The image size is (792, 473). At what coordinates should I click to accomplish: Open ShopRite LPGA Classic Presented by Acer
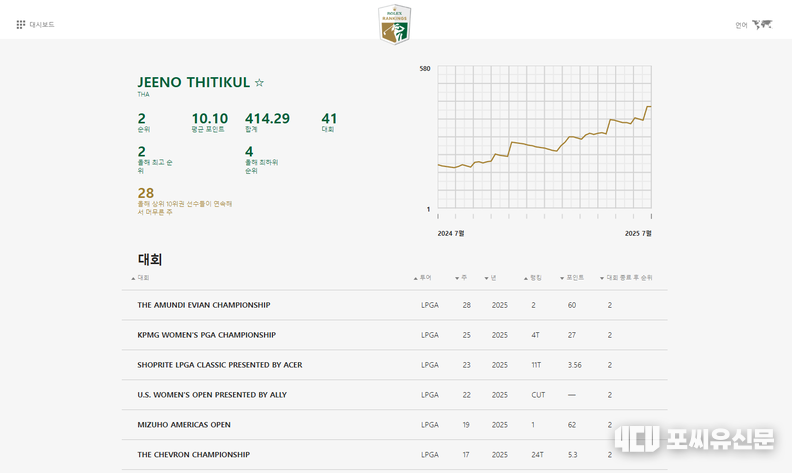point(394,364)
